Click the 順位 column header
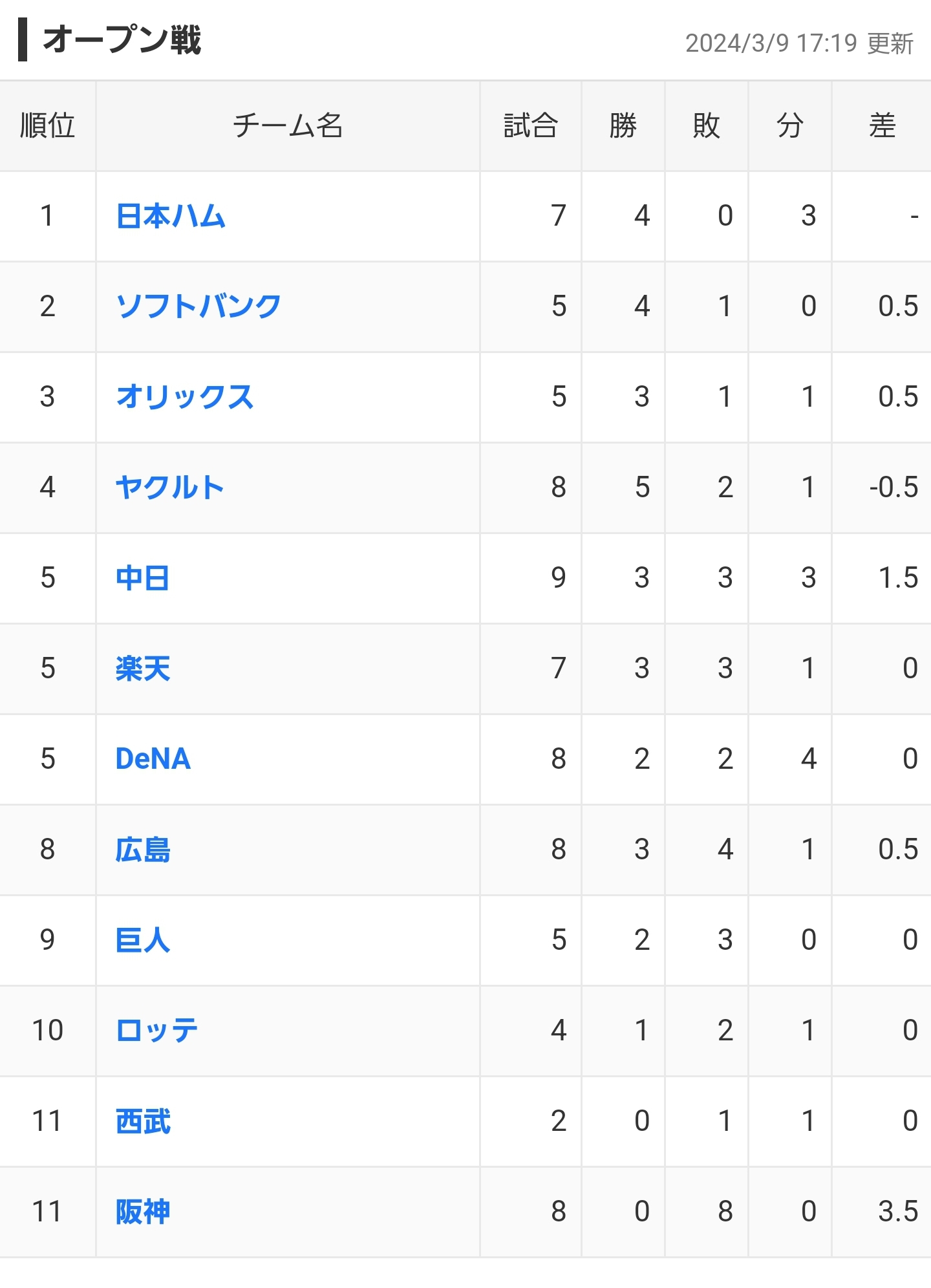931x1288 pixels. [47, 125]
